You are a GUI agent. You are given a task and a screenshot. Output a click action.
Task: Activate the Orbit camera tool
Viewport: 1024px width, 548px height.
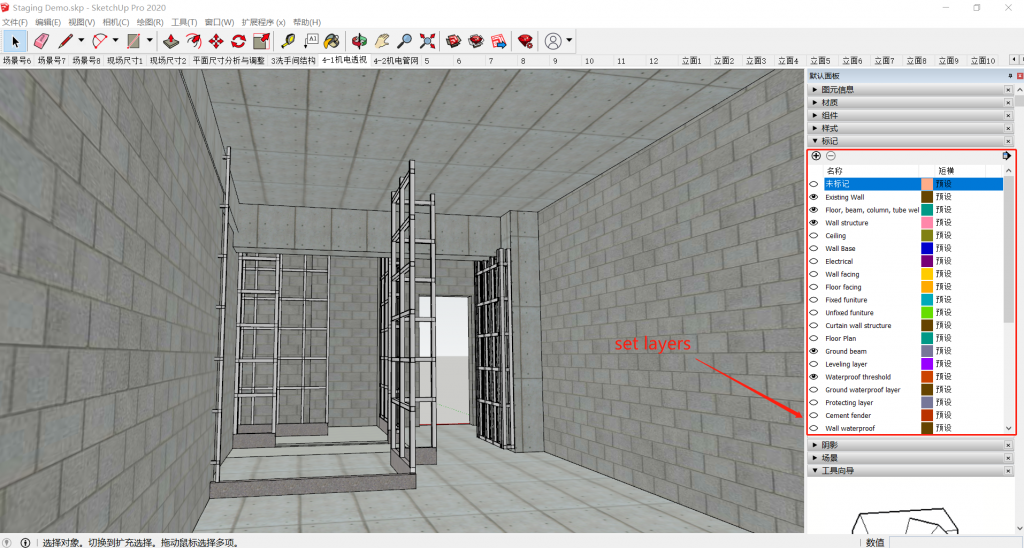pyautogui.click(x=358, y=41)
